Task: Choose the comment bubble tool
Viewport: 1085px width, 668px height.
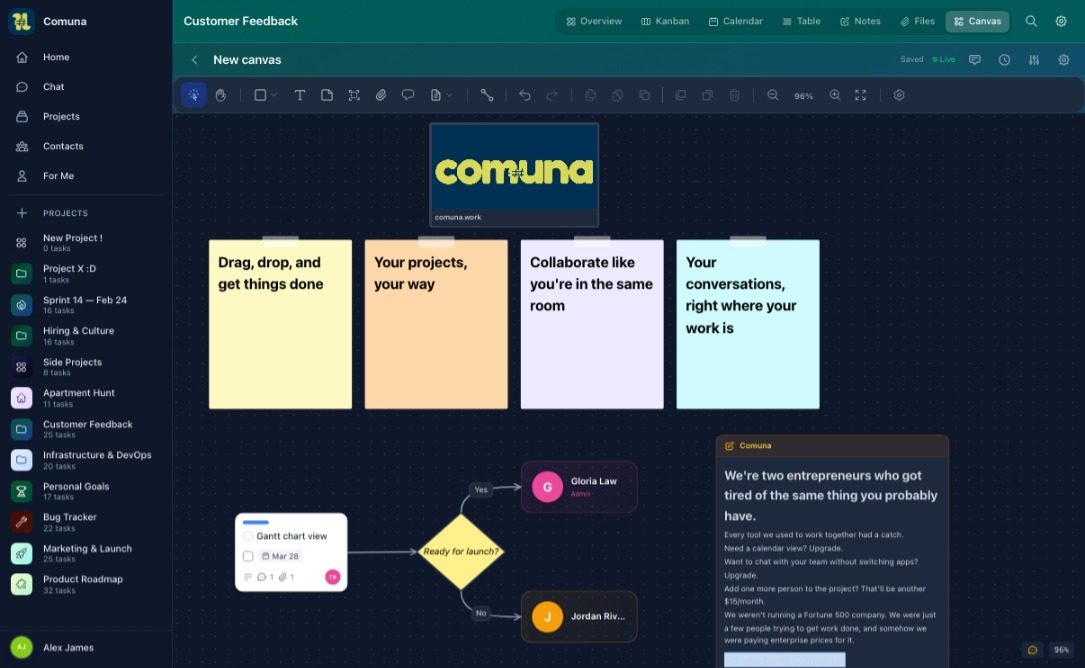Action: pyautogui.click(x=408, y=96)
